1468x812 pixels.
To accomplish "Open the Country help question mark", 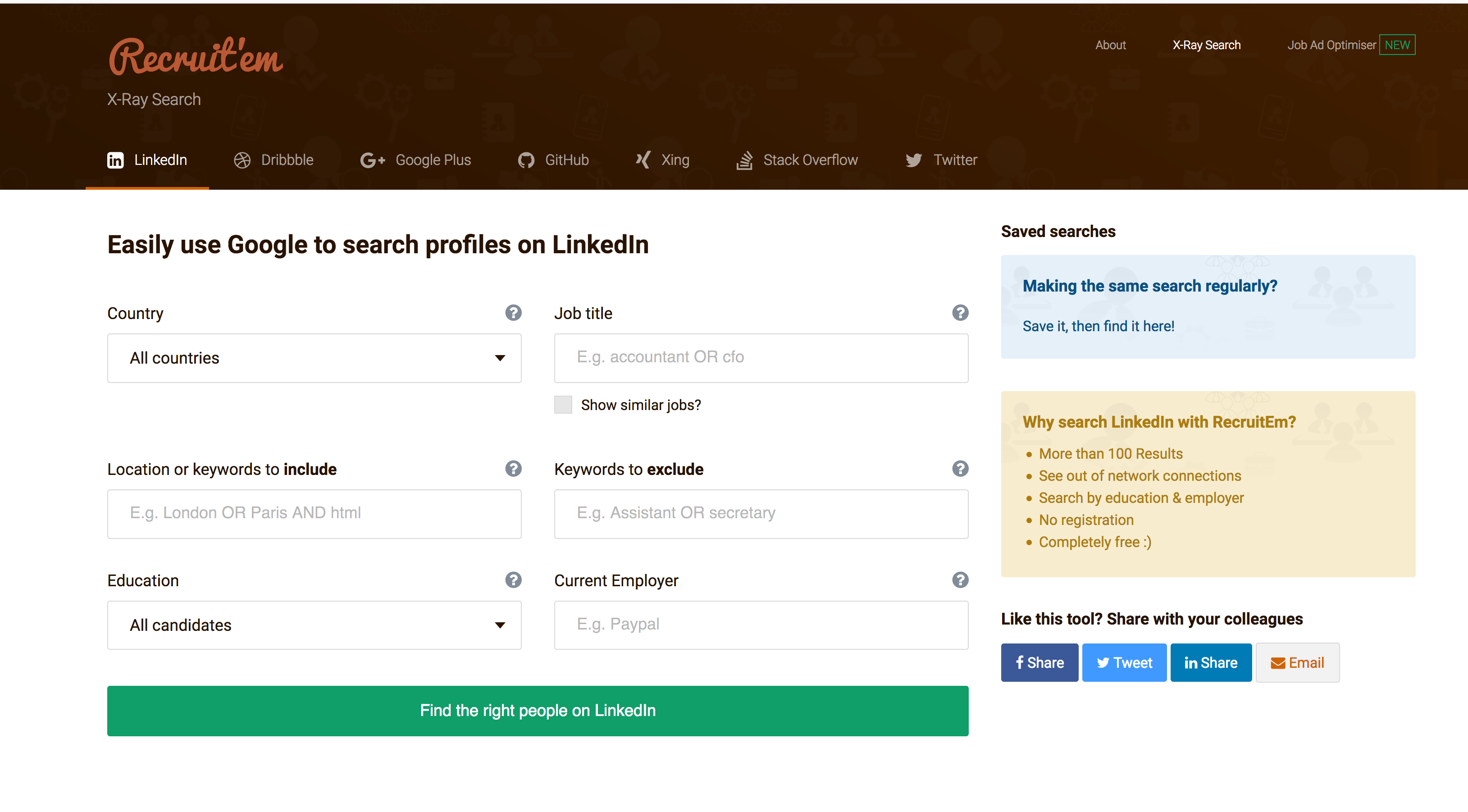I will [513, 313].
